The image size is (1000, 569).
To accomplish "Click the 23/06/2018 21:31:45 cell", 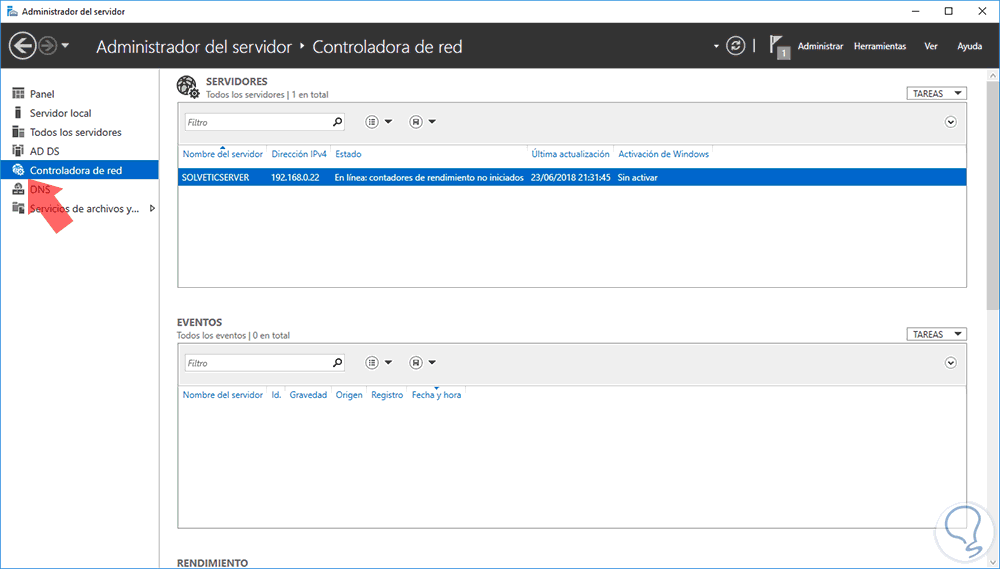I will [570, 177].
